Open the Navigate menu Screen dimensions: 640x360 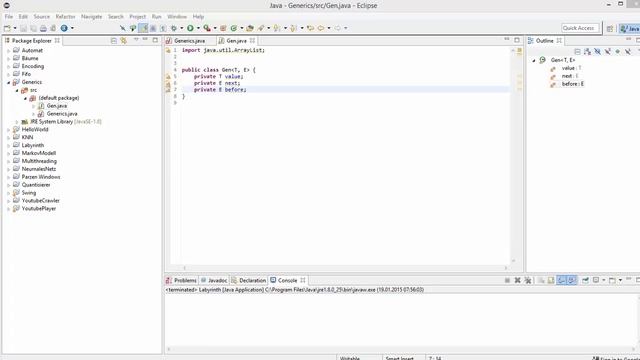pos(91,17)
